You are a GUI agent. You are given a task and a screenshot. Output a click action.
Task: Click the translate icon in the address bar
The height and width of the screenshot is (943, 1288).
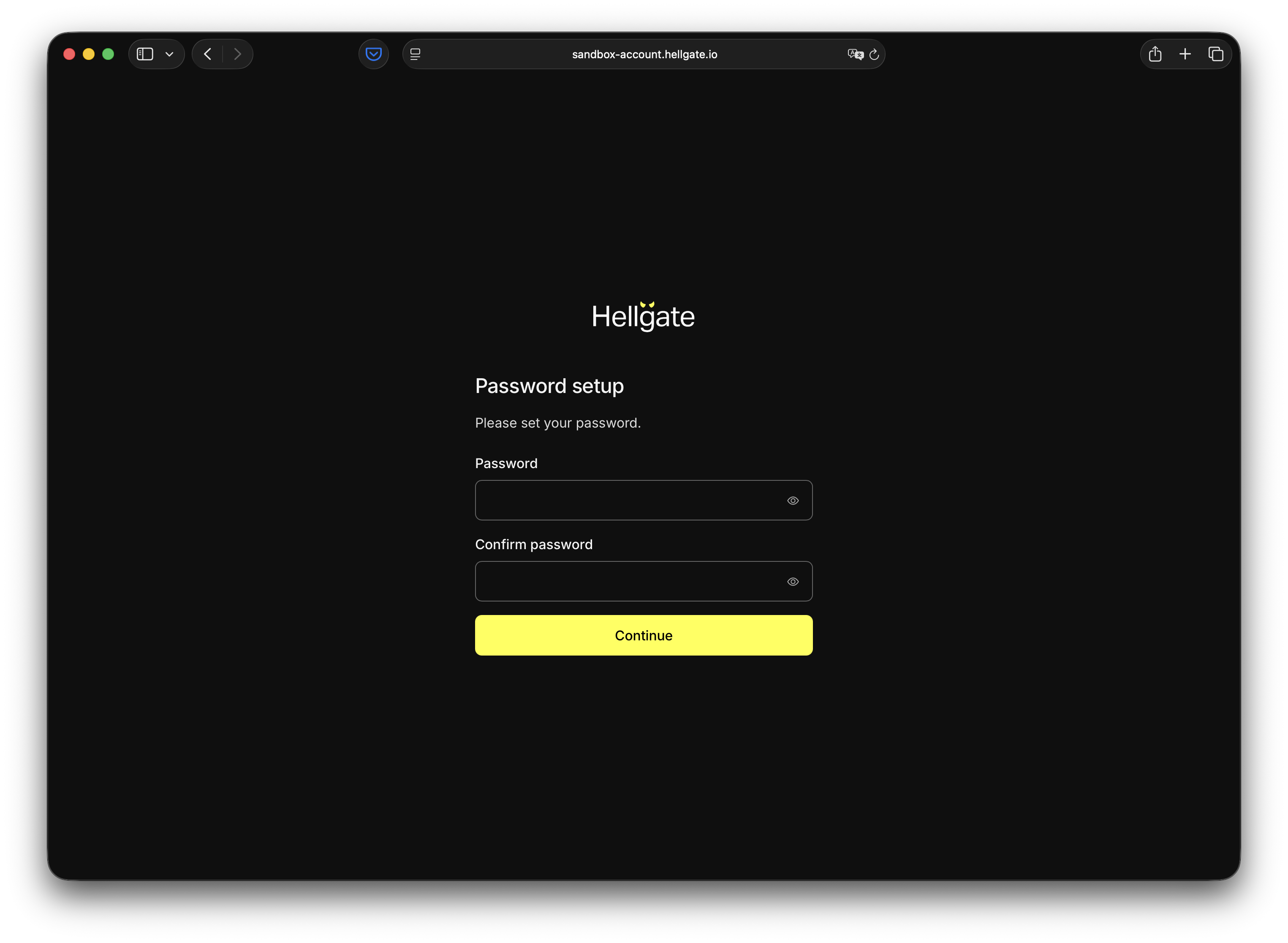click(x=855, y=54)
